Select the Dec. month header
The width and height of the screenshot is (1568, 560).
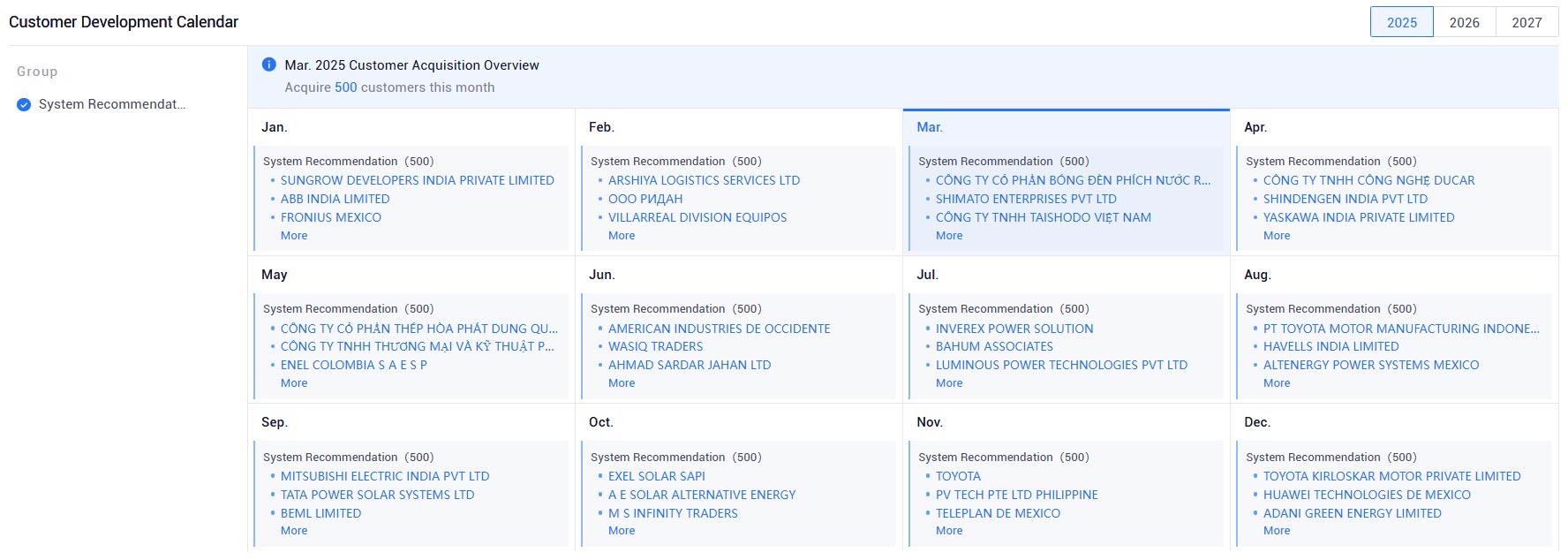pyautogui.click(x=1257, y=422)
